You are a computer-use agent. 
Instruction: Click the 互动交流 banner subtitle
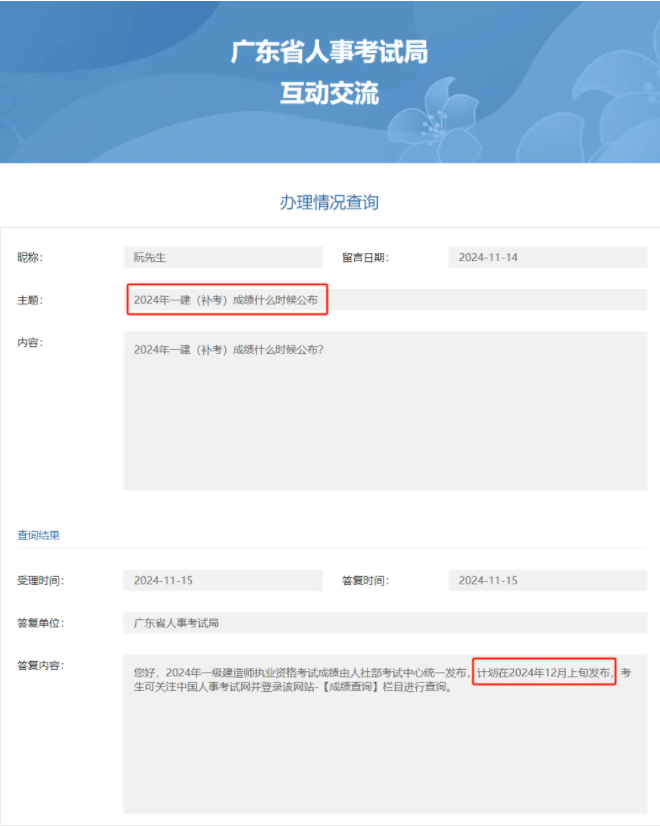pyautogui.click(x=329, y=94)
